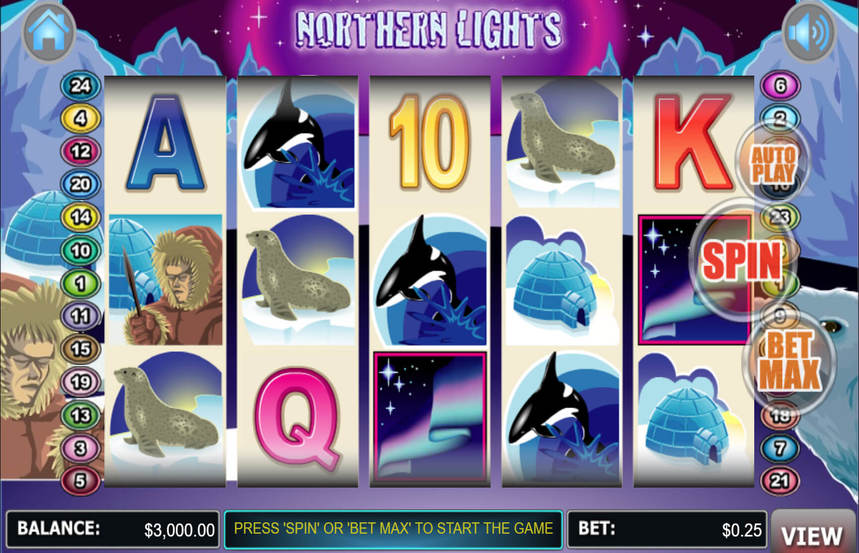The height and width of the screenshot is (553, 859).
Task: Select the blue payline 20 marker
Action: pos(81,184)
